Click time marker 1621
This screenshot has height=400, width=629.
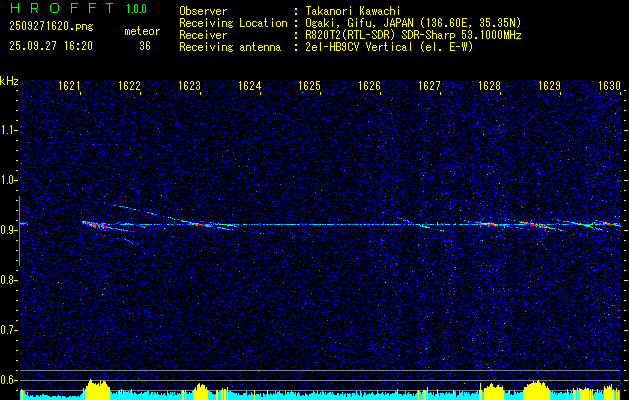pyautogui.click(x=70, y=85)
